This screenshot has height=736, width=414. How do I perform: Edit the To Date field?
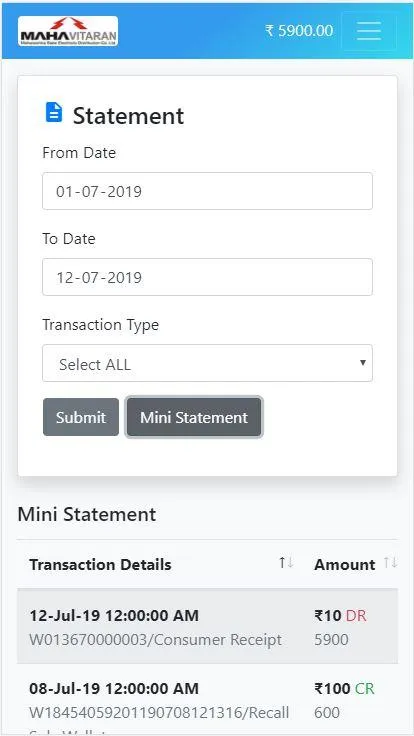click(x=207, y=277)
